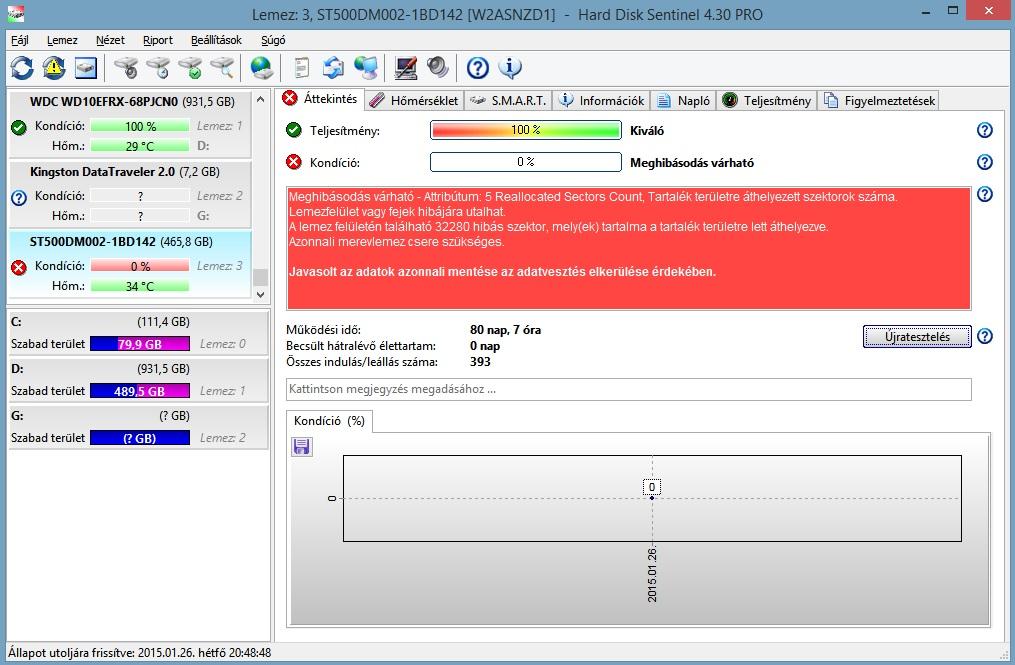Switch to the Figyelmeztetések tab
Viewport: 1015px width, 665px height.
[879, 100]
